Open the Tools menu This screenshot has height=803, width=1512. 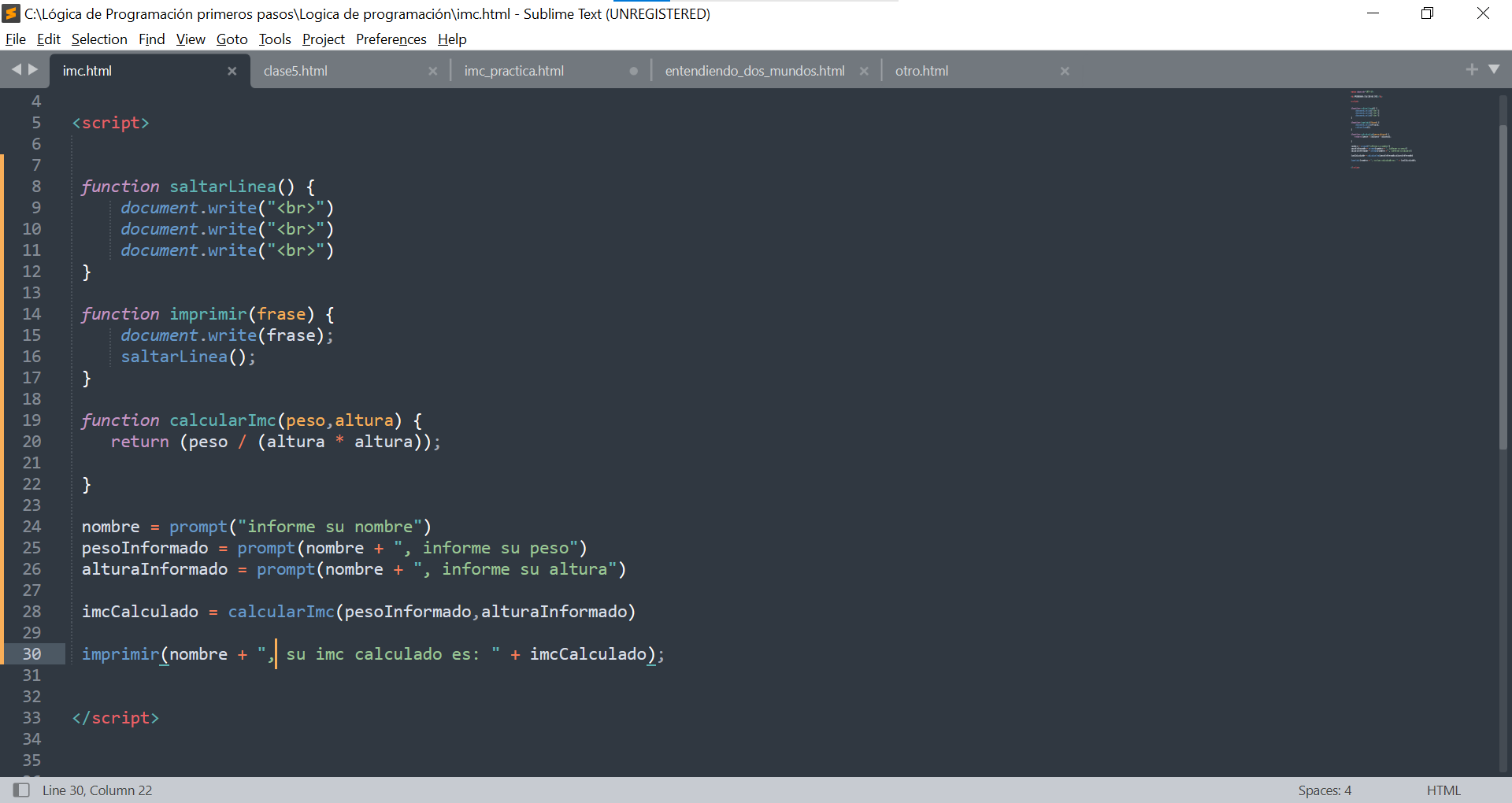click(x=275, y=39)
